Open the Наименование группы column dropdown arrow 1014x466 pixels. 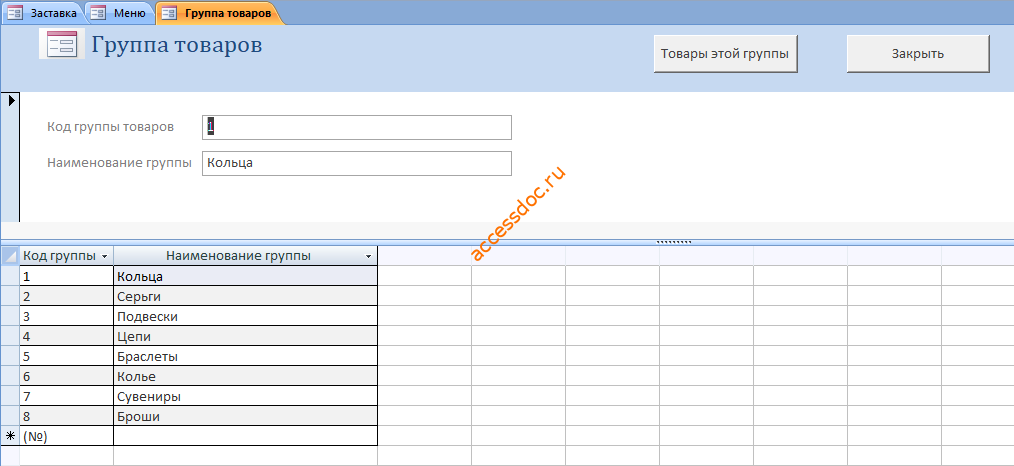pyautogui.click(x=369, y=257)
